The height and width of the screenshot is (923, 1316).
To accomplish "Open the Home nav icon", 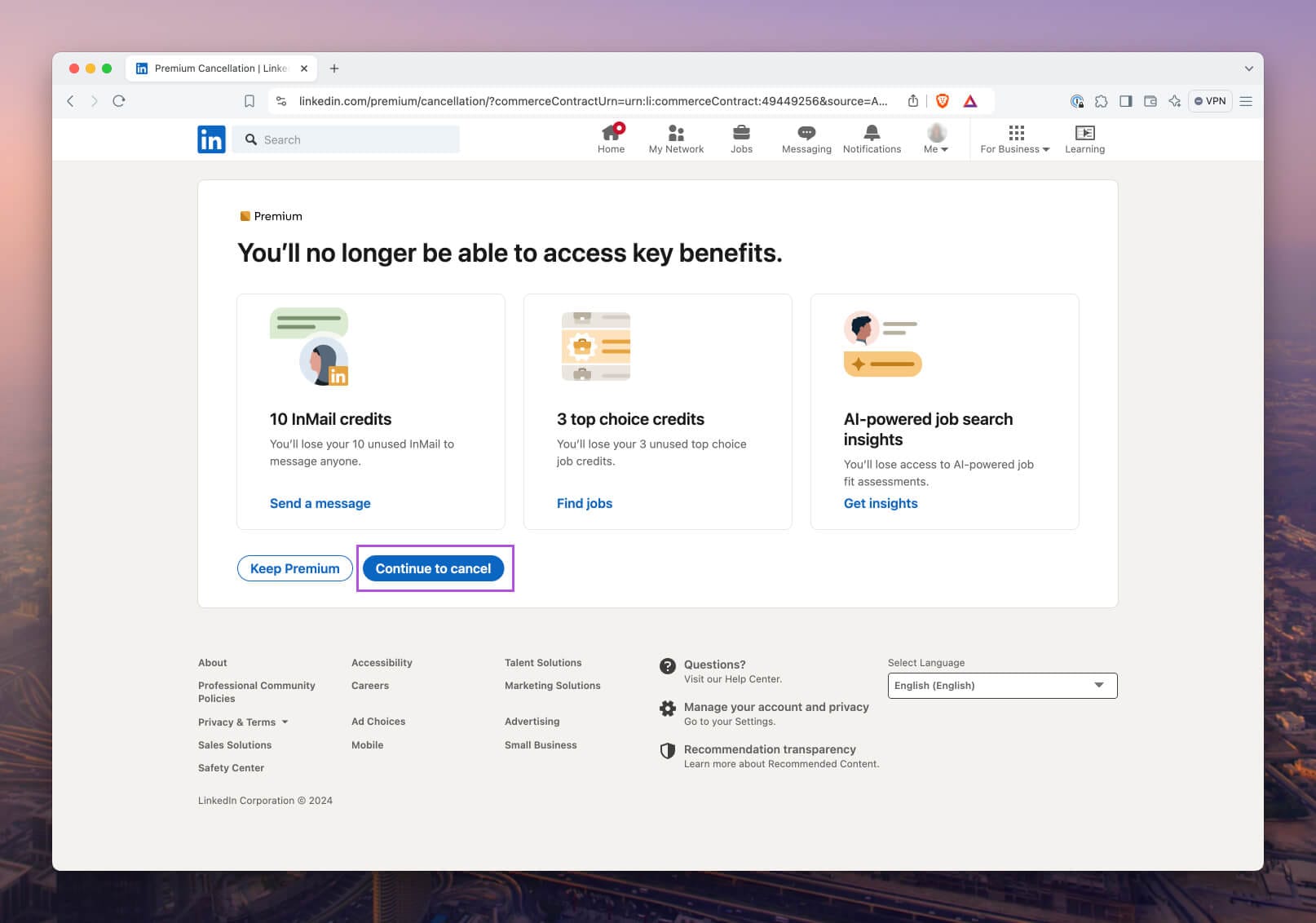I will (x=611, y=132).
